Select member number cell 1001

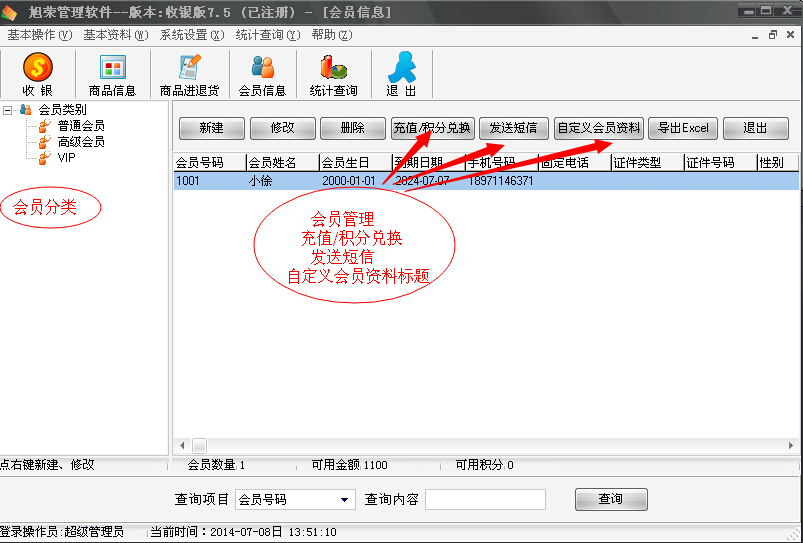tap(188, 181)
